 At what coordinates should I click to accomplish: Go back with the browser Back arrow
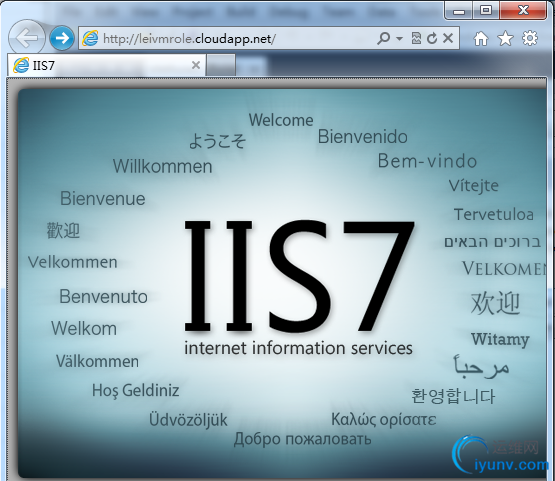pyautogui.click(x=27, y=38)
